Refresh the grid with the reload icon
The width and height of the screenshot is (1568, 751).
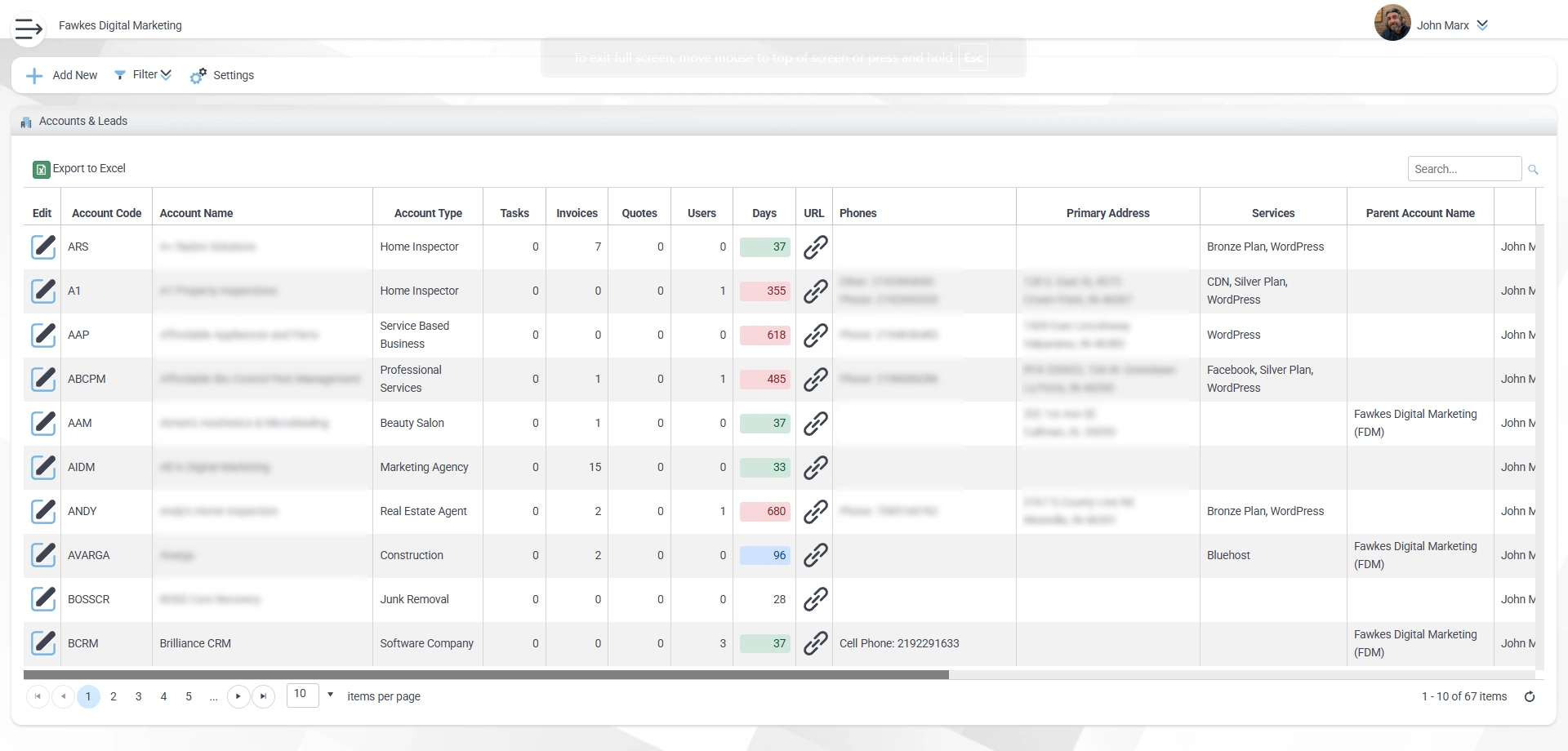click(1530, 697)
